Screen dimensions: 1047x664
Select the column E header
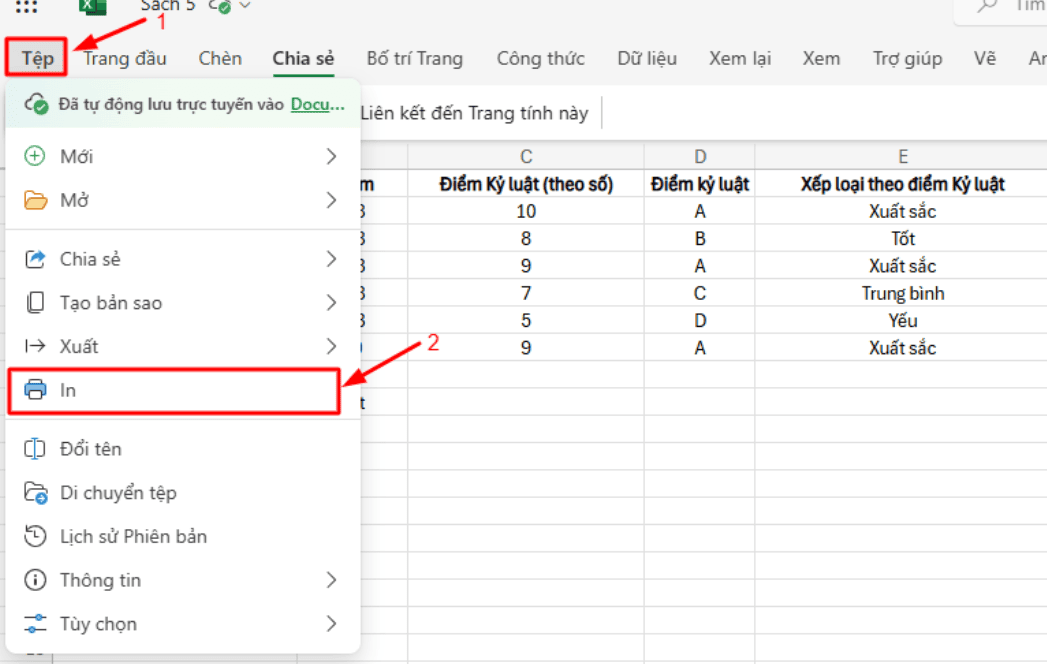click(903, 156)
